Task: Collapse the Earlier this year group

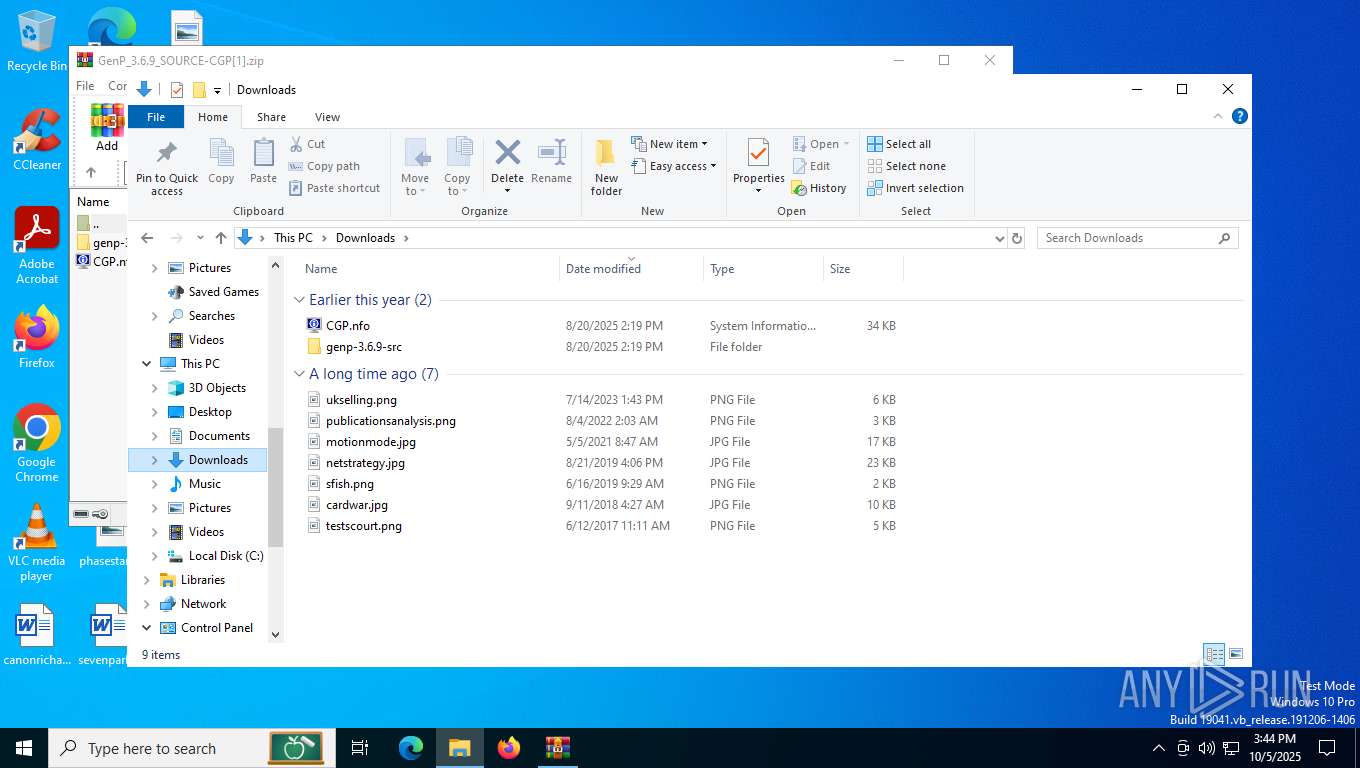Action: [x=299, y=300]
